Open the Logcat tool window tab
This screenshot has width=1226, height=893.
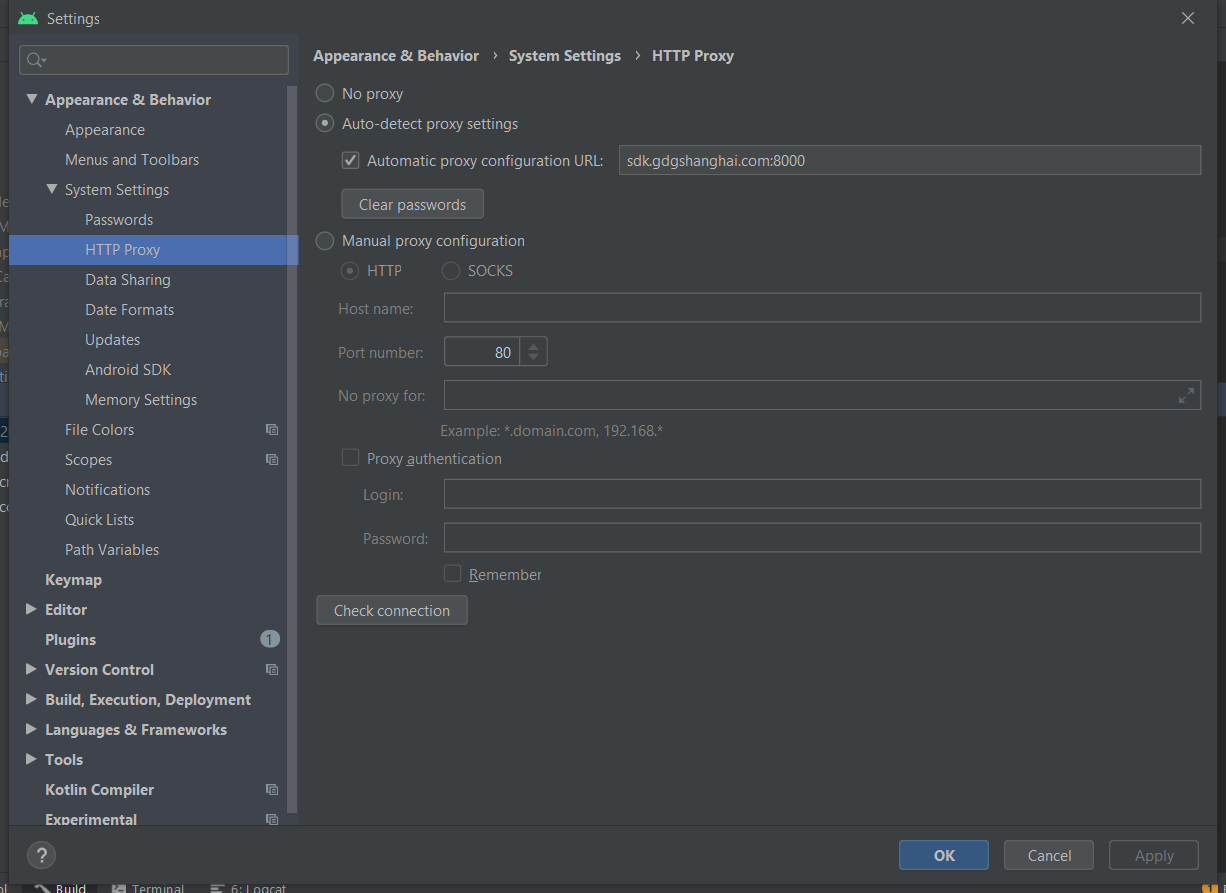248,888
